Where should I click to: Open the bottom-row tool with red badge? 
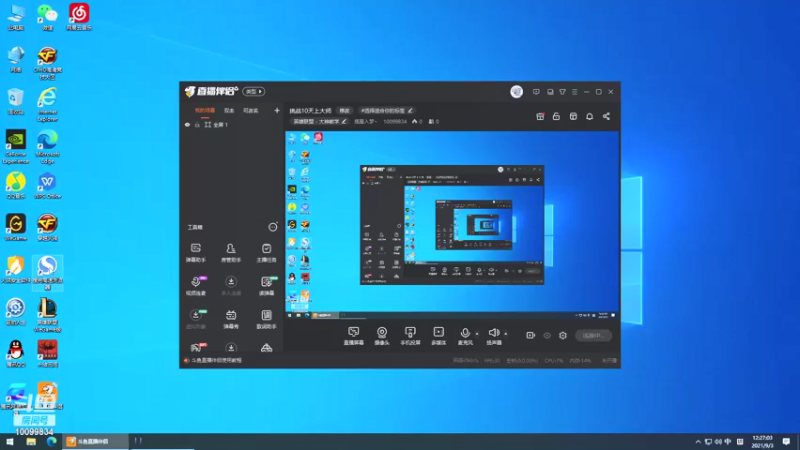click(196, 347)
